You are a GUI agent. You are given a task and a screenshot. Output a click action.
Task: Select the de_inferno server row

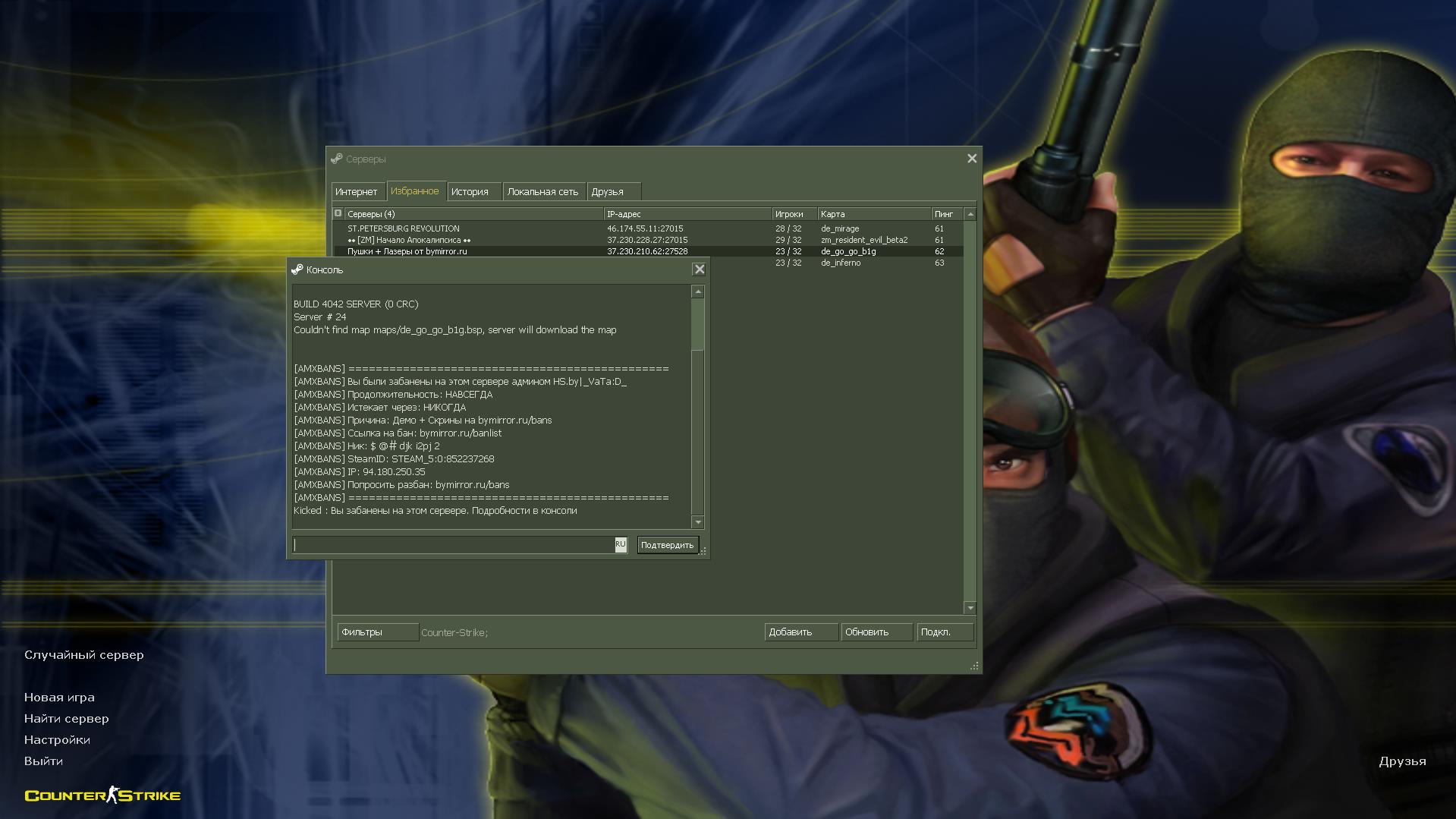(x=837, y=263)
